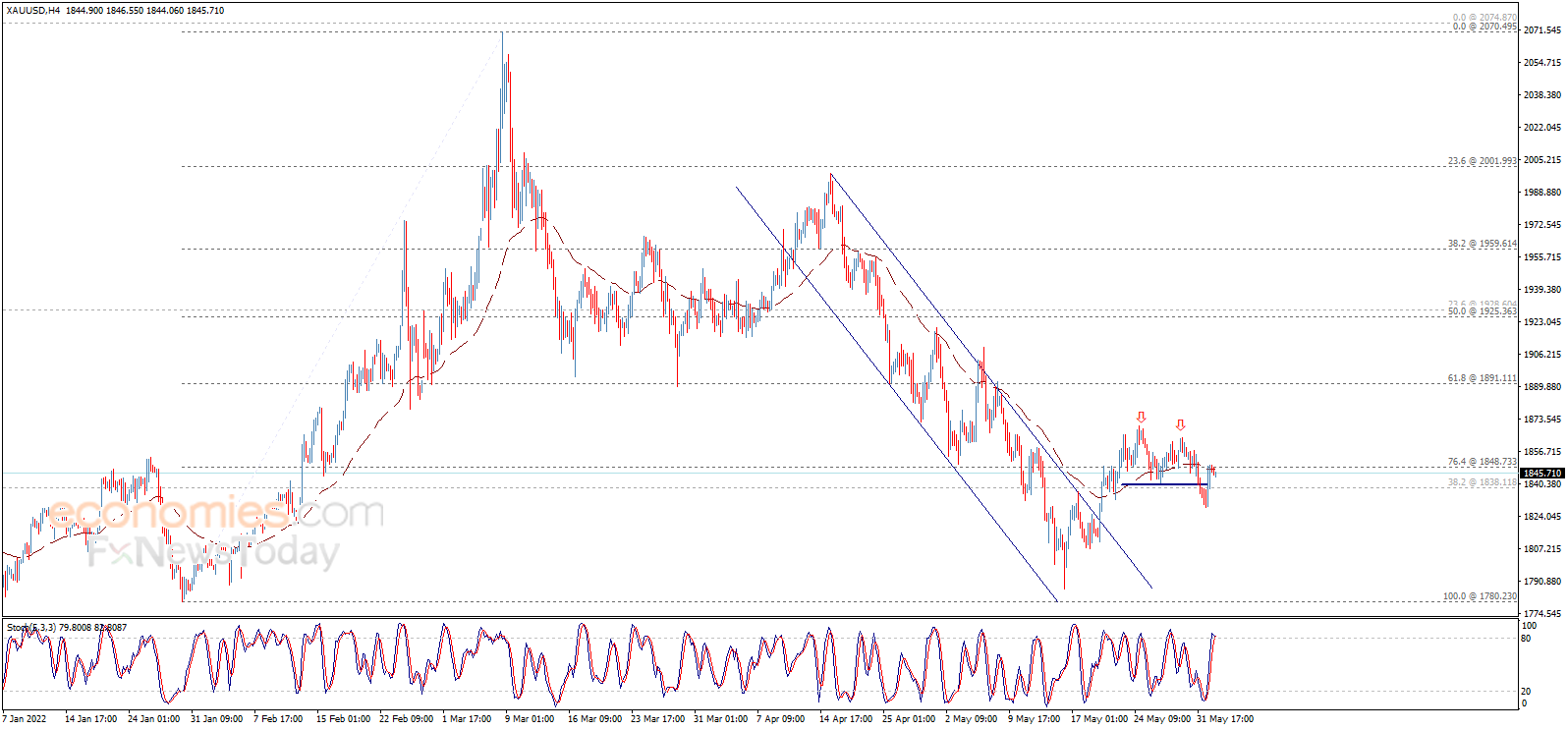
Task: Select the short blue horizontal support line
Action: tap(1164, 484)
